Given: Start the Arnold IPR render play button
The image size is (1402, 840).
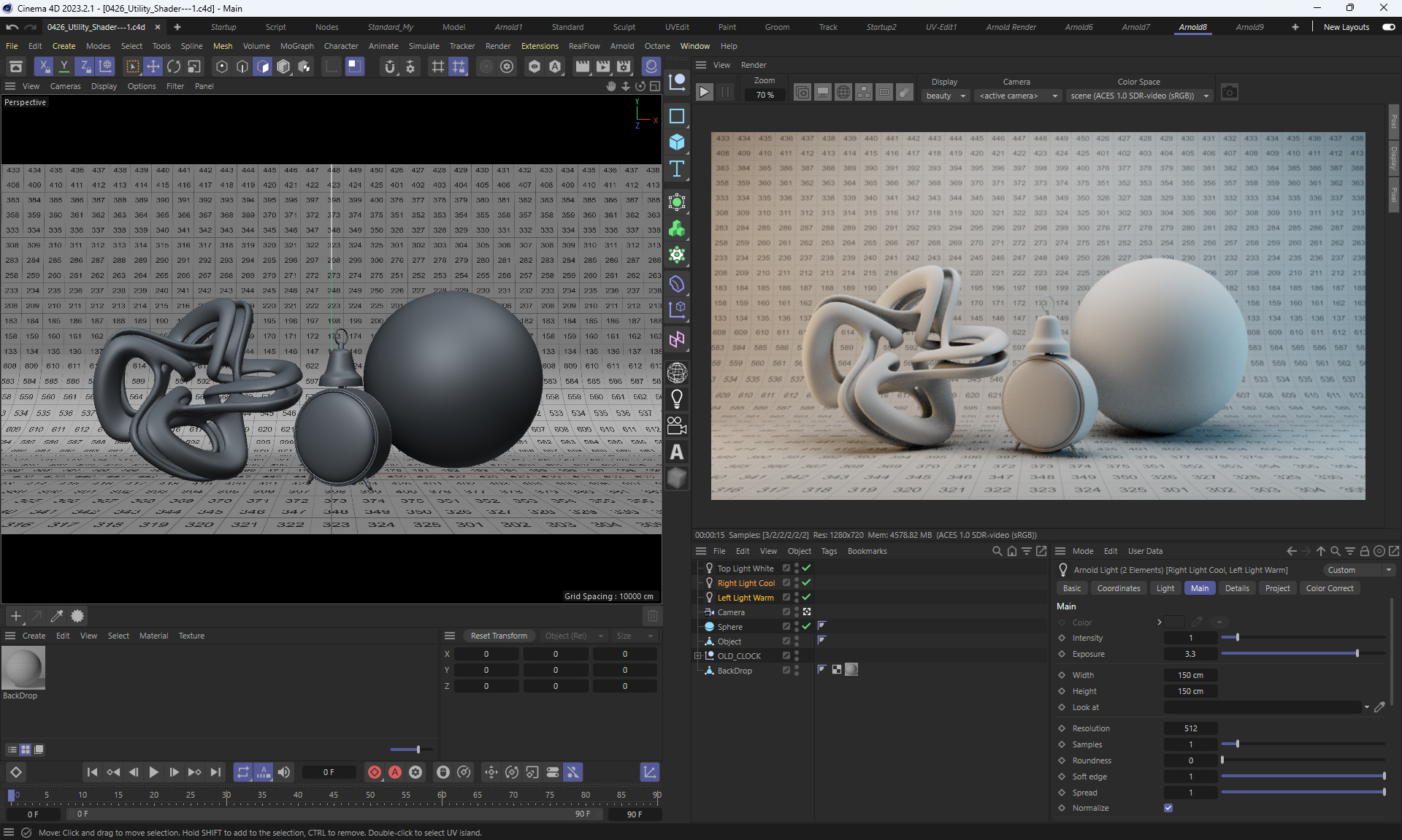Looking at the screenshot, I should click(x=704, y=93).
